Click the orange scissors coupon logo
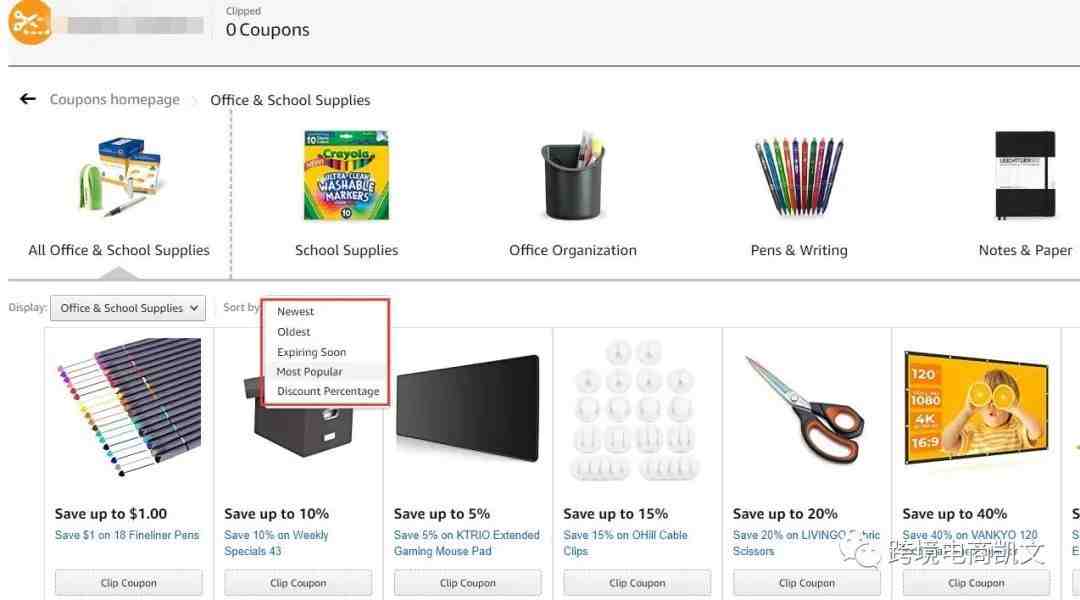Screen dimensions: 1080x600 coord(30,22)
